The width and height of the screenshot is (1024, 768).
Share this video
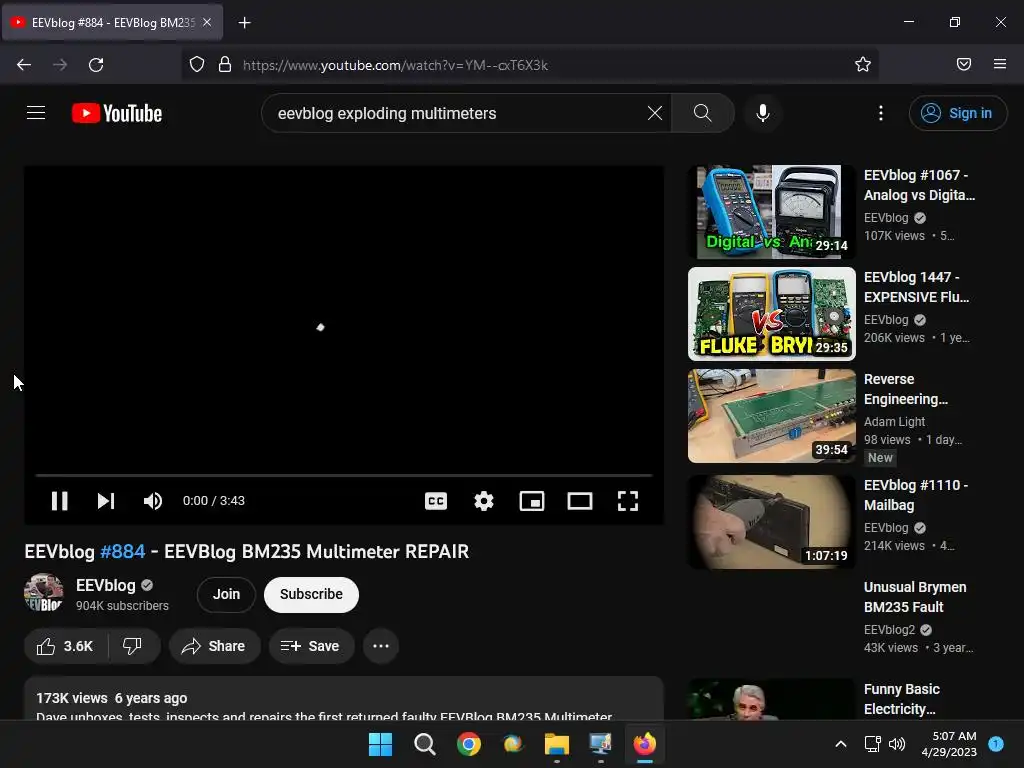[x=214, y=646]
